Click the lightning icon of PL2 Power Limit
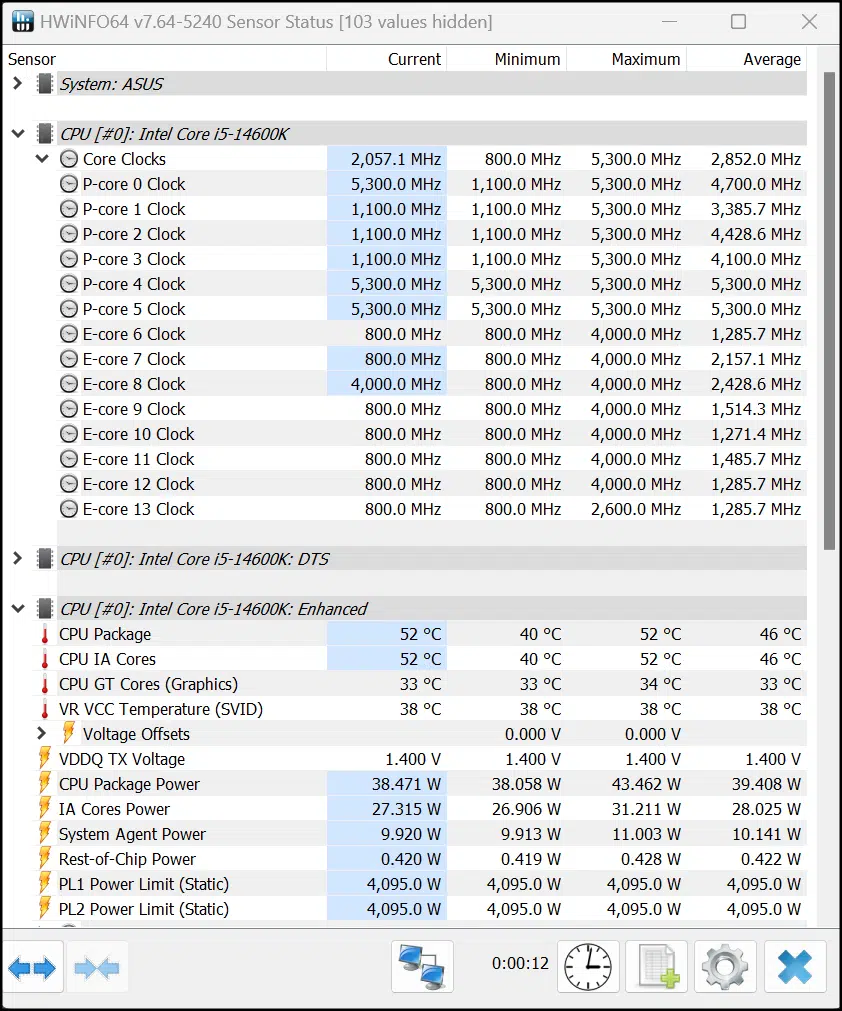The image size is (842, 1011). (44, 909)
